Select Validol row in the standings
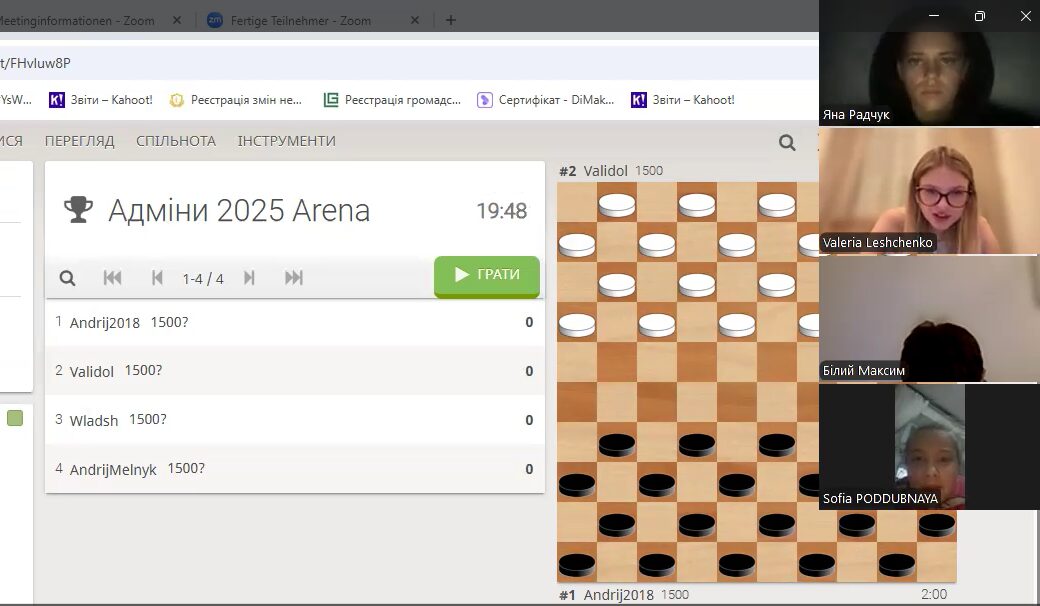 pos(92,371)
